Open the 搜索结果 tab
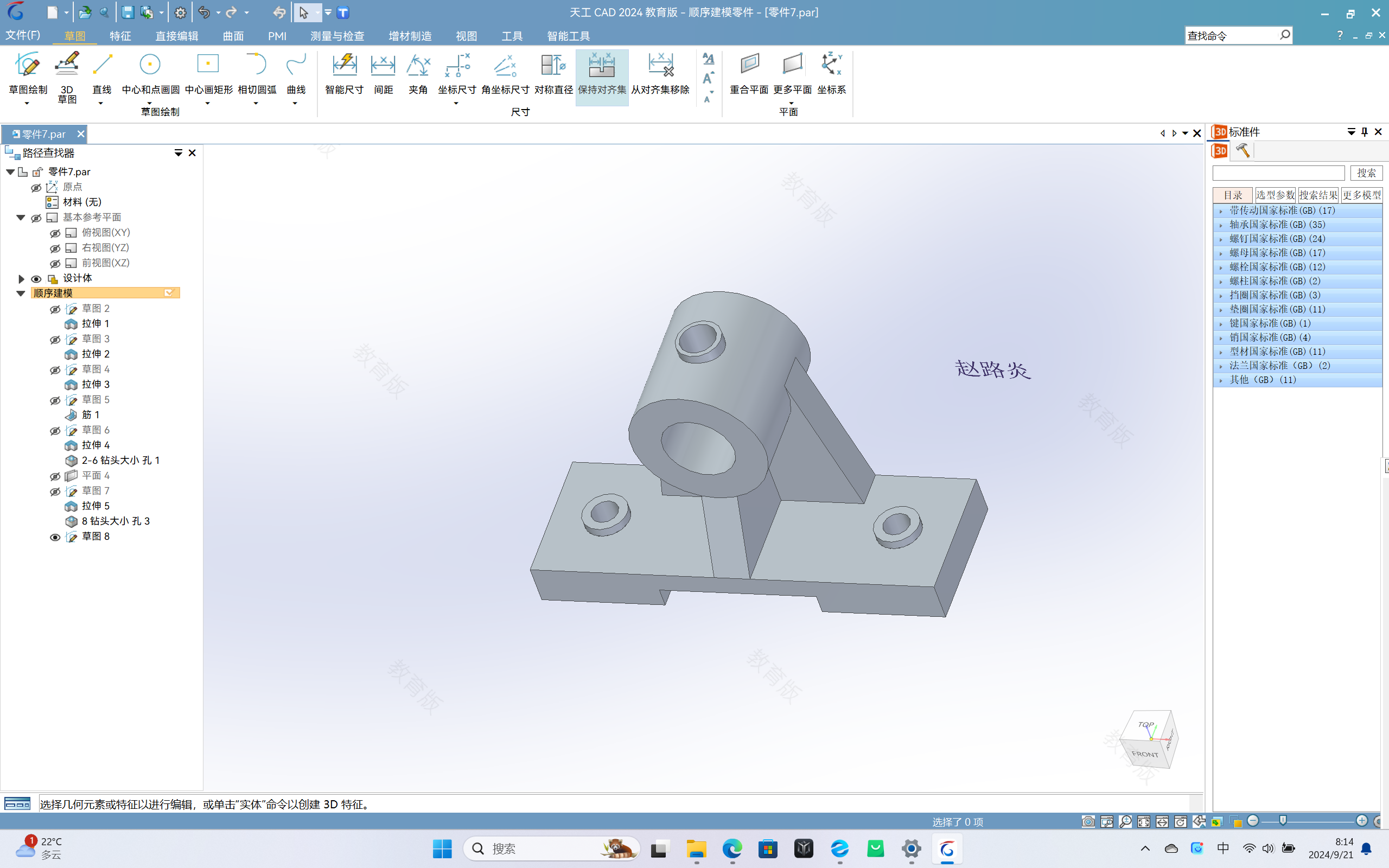 click(1318, 195)
